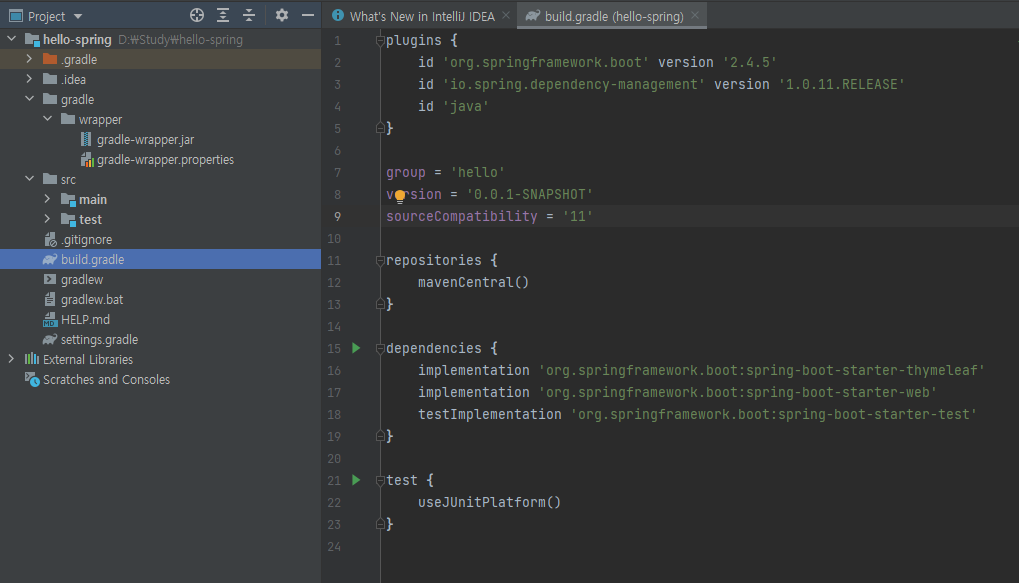Viewport: 1019px width, 583px height.
Task: Open the Project view dropdown
Action: (77, 16)
